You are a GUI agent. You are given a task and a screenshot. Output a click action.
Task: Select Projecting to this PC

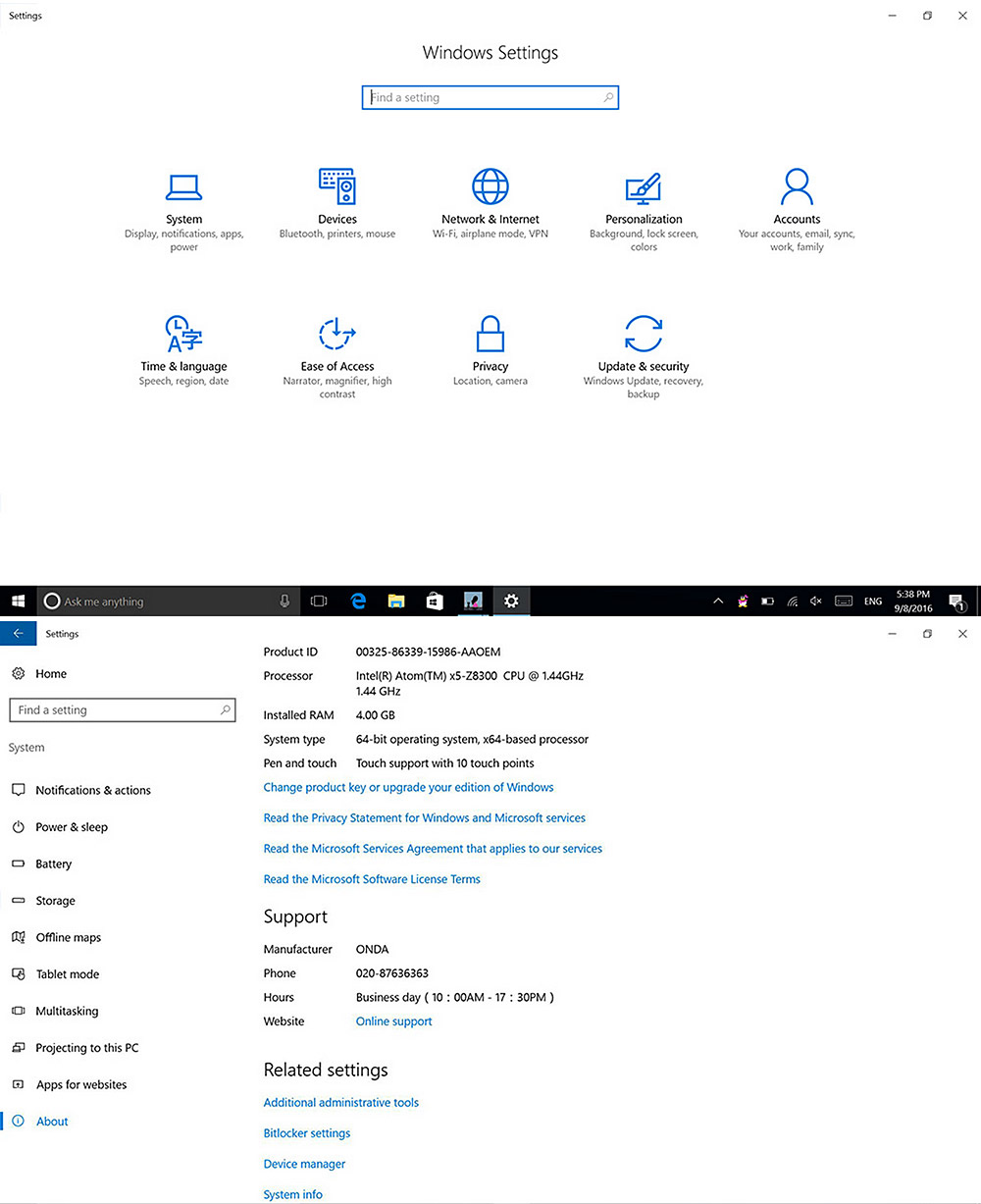86,1048
